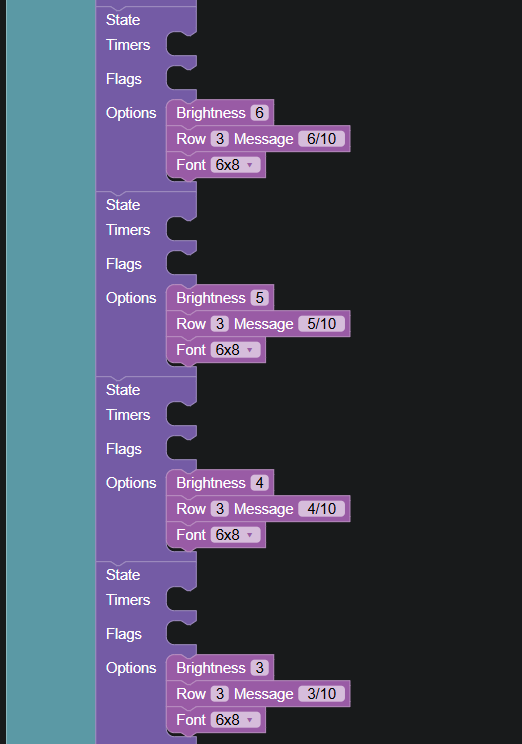Image resolution: width=522 pixels, height=744 pixels.
Task: Click the teal container block on left
Action: coord(51,372)
